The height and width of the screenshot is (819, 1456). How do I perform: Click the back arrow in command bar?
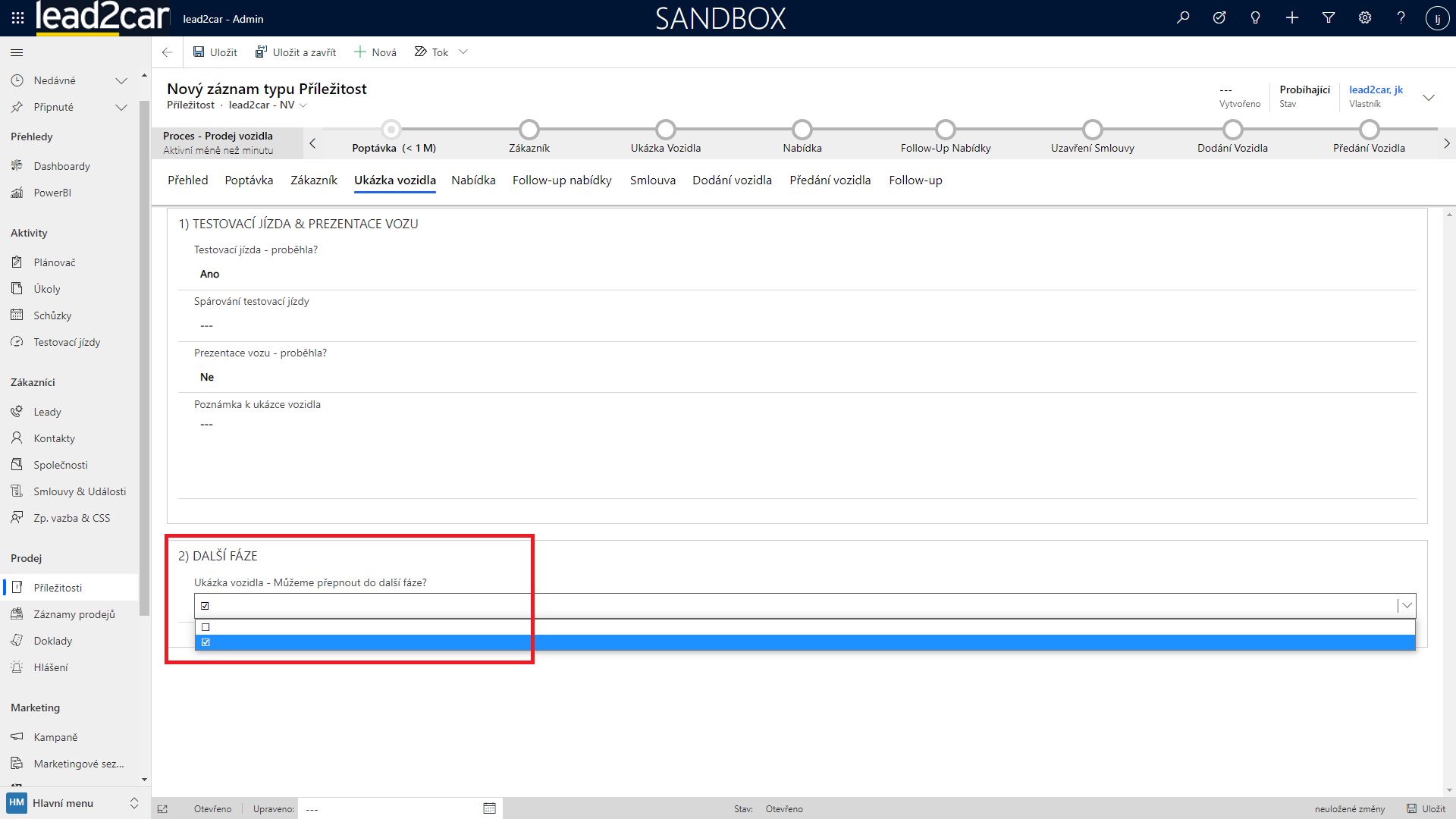pos(168,52)
